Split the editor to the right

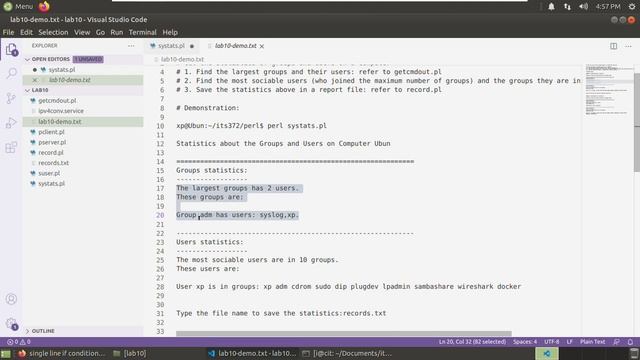613,46
